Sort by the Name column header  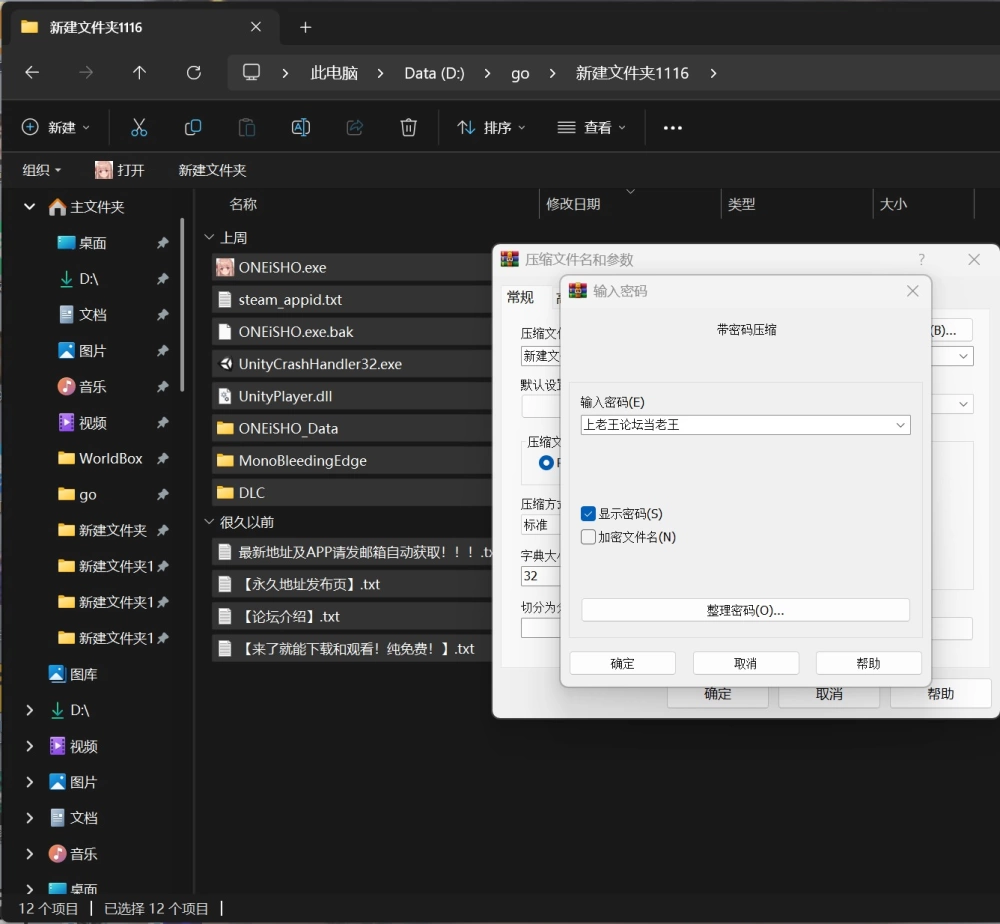click(243, 204)
